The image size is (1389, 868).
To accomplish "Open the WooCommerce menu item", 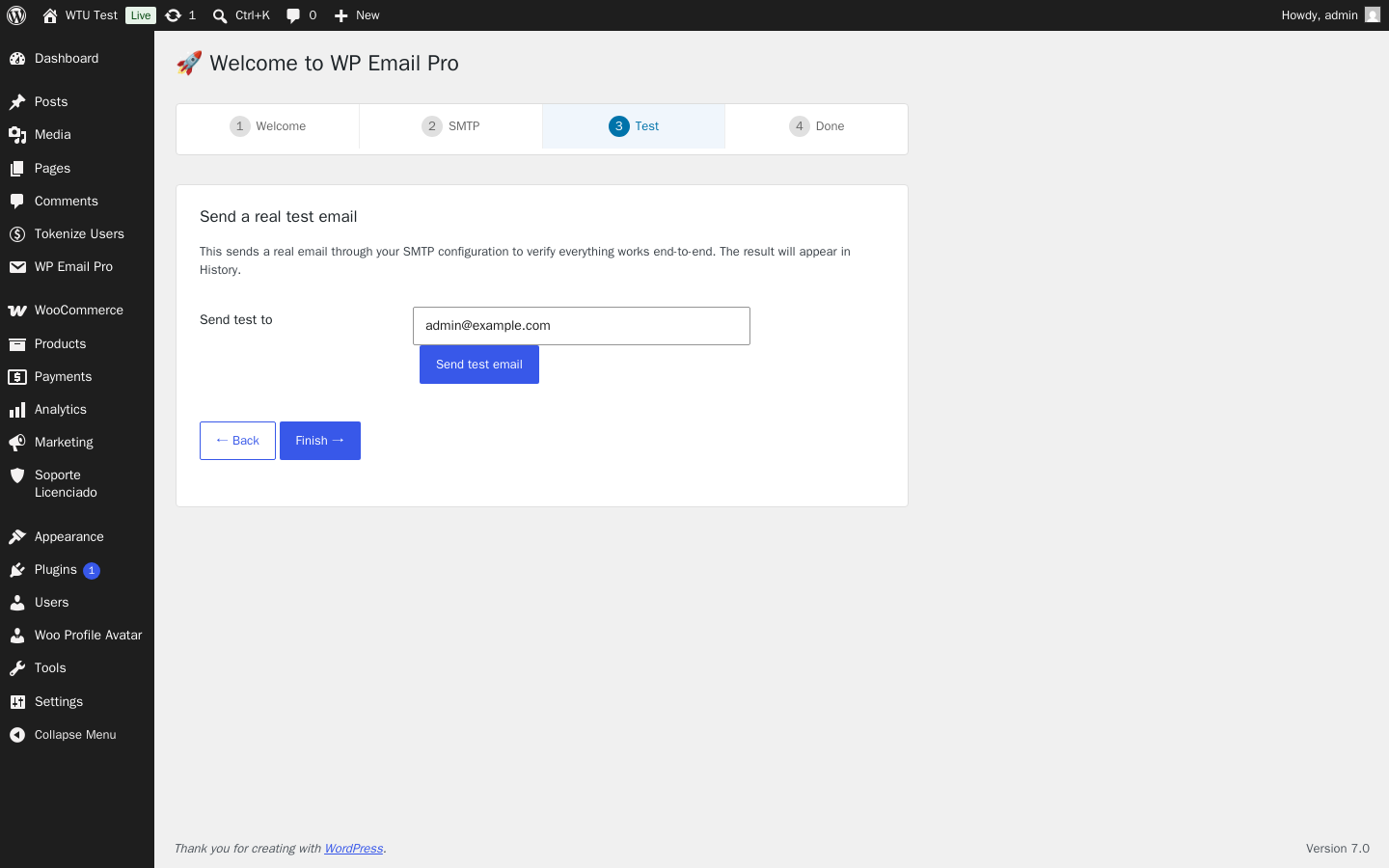I will click(x=77, y=311).
